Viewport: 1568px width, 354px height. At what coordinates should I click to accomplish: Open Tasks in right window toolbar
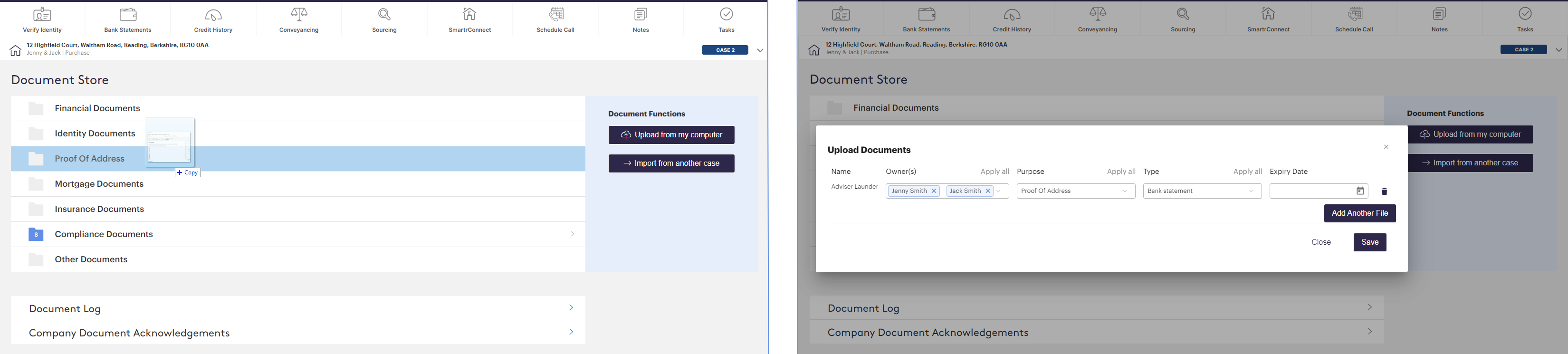[1525, 19]
